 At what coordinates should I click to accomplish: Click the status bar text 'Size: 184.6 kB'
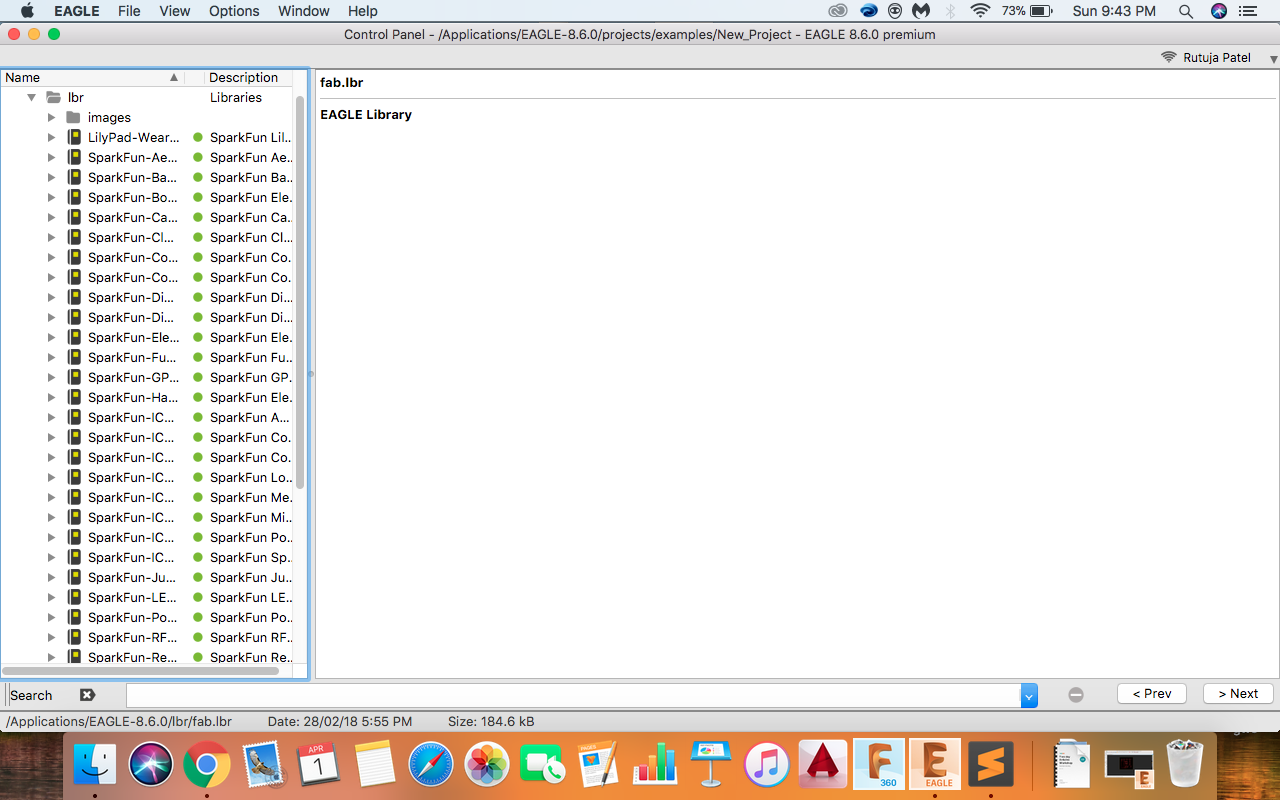[x=491, y=721]
